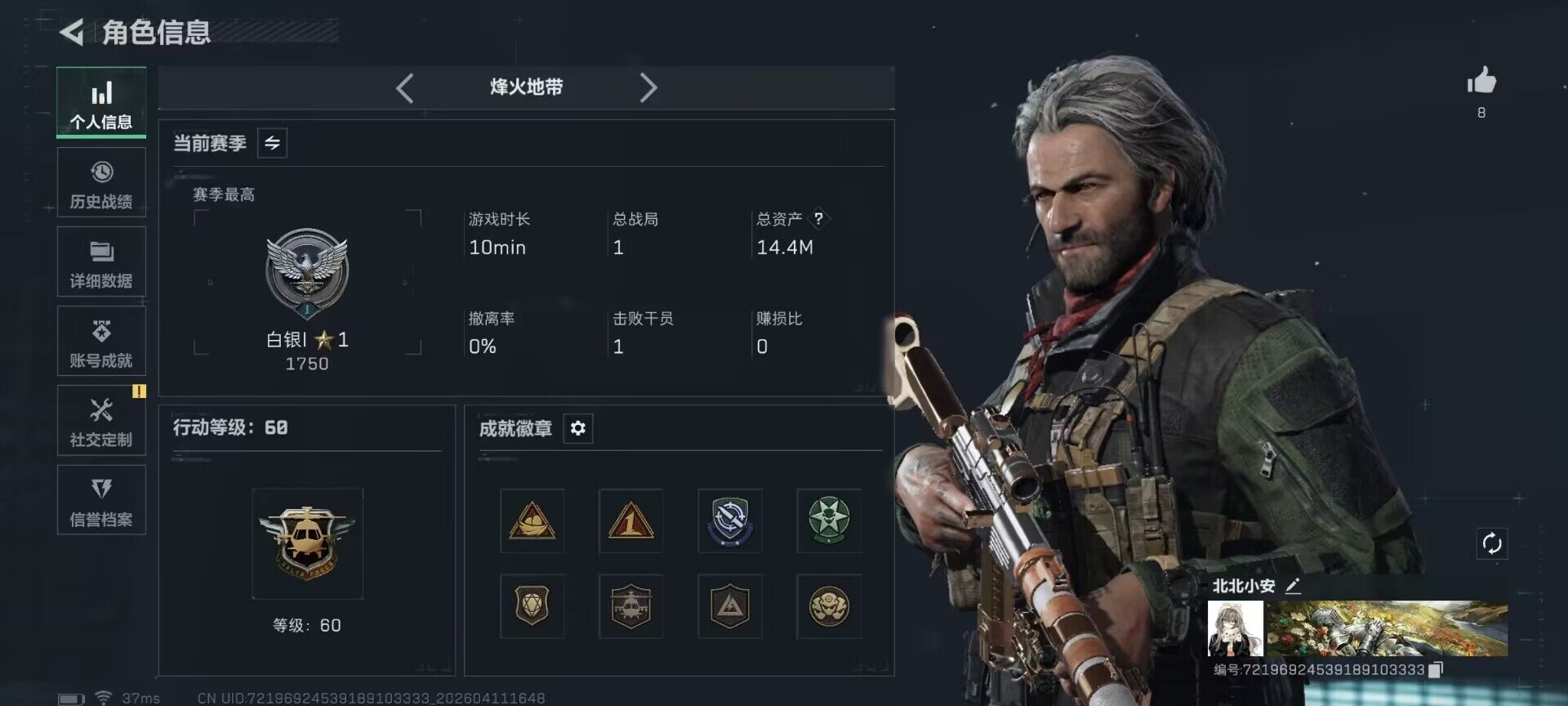The image size is (1568, 706).
Task: Click the helicopter operation level badge
Action: [x=307, y=543]
